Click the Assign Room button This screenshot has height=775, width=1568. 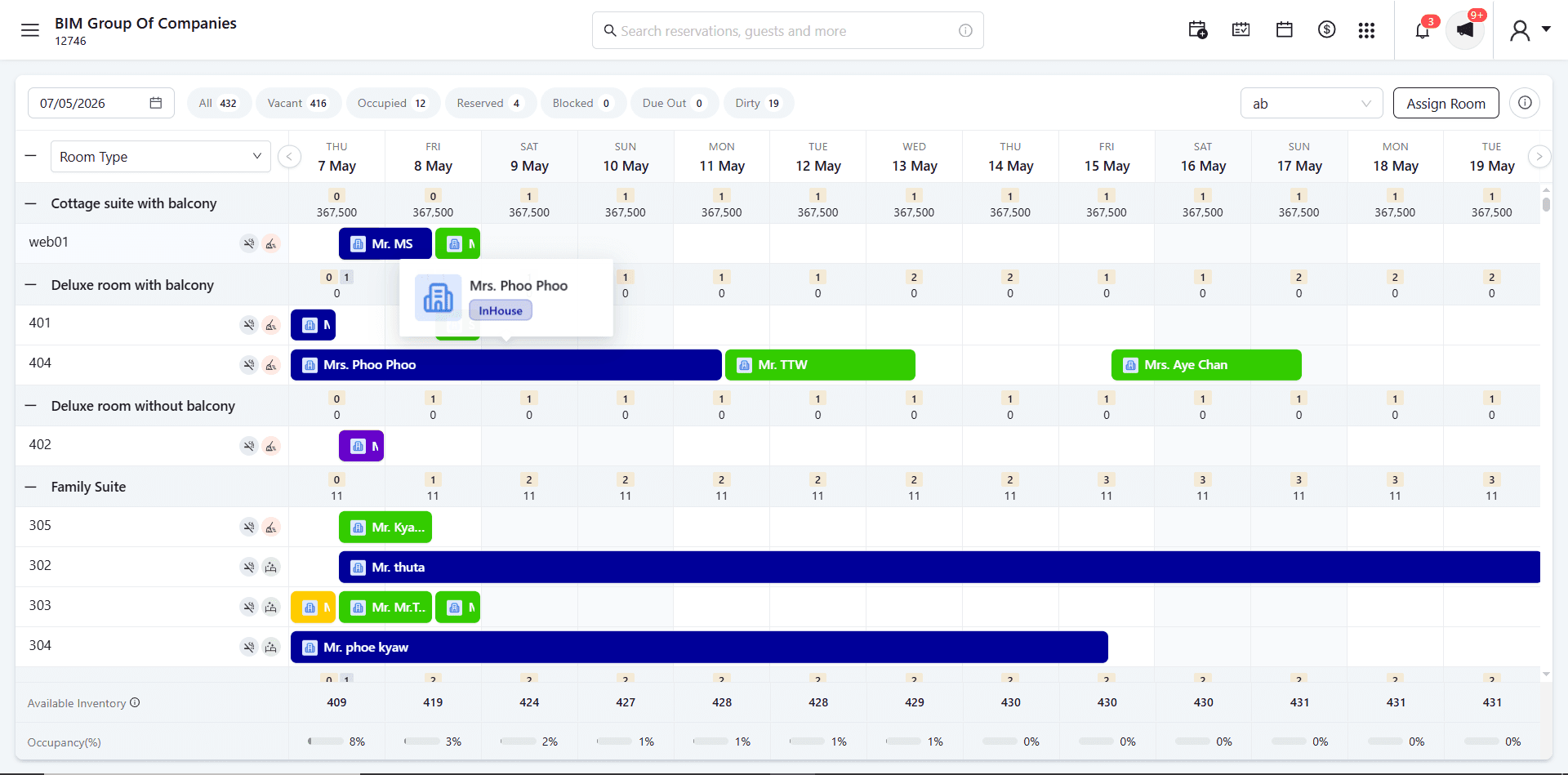[1445, 103]
